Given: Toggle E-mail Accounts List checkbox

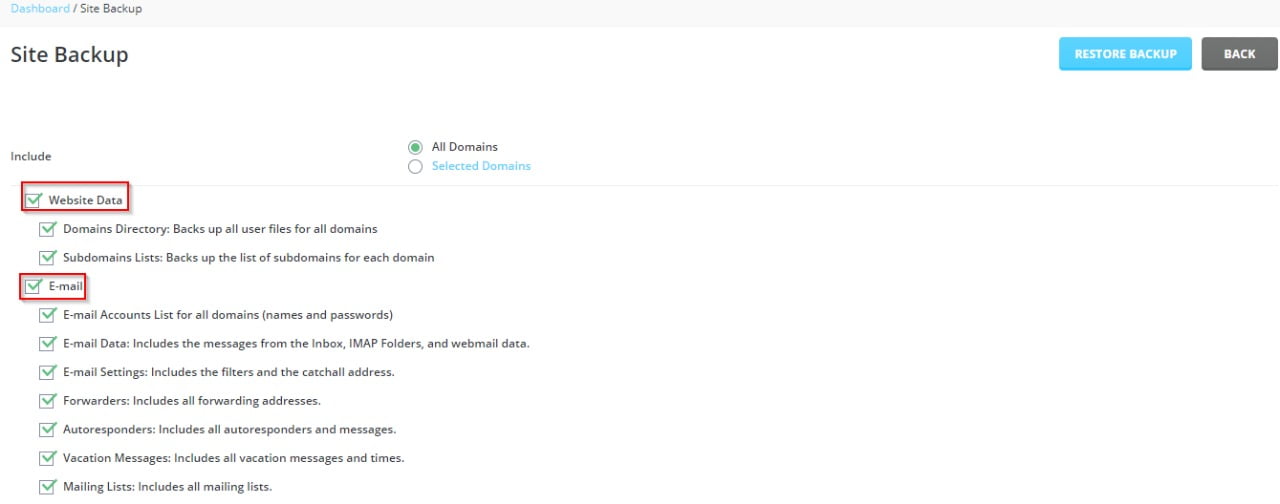Looking at the screenshot, I should (47, 315).
